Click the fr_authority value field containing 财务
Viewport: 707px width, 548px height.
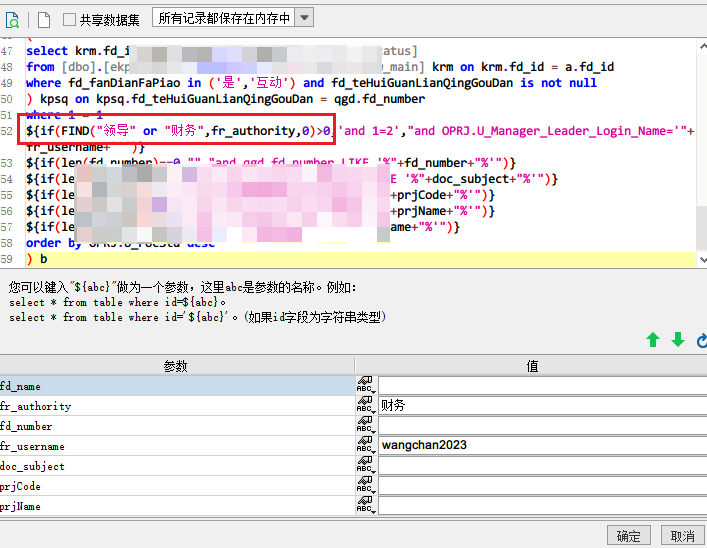coord(542,405)
